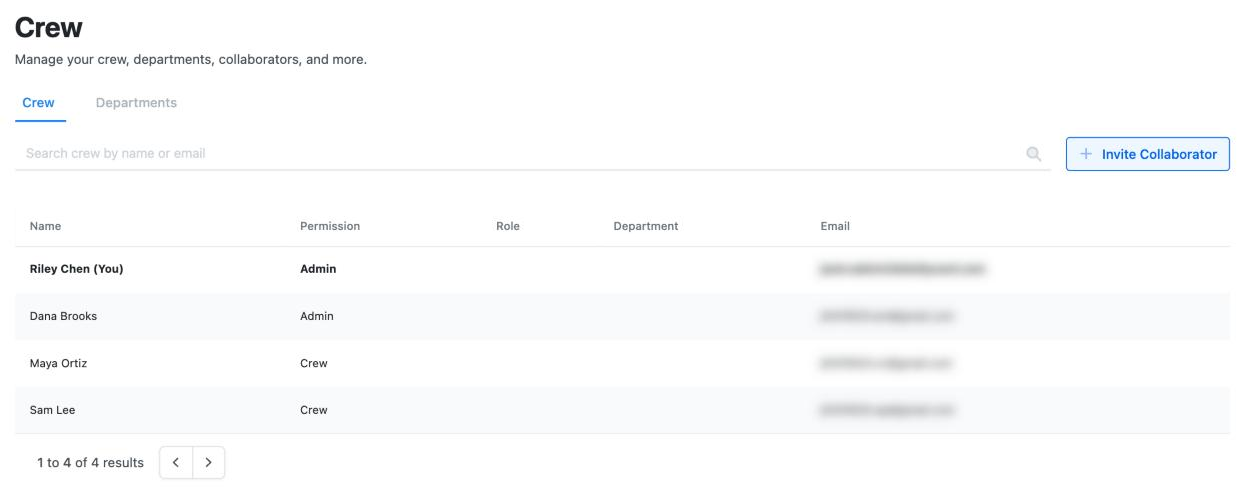This screenshot has height=492, width=1242.
Task: Click Admin permission for Riley Chen
Action: [318, 269]
